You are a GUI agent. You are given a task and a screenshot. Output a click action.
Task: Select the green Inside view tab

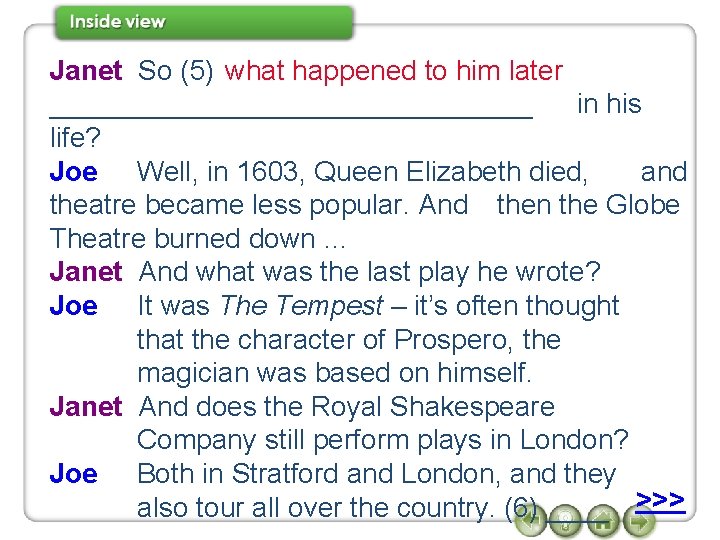coord(204,22)
